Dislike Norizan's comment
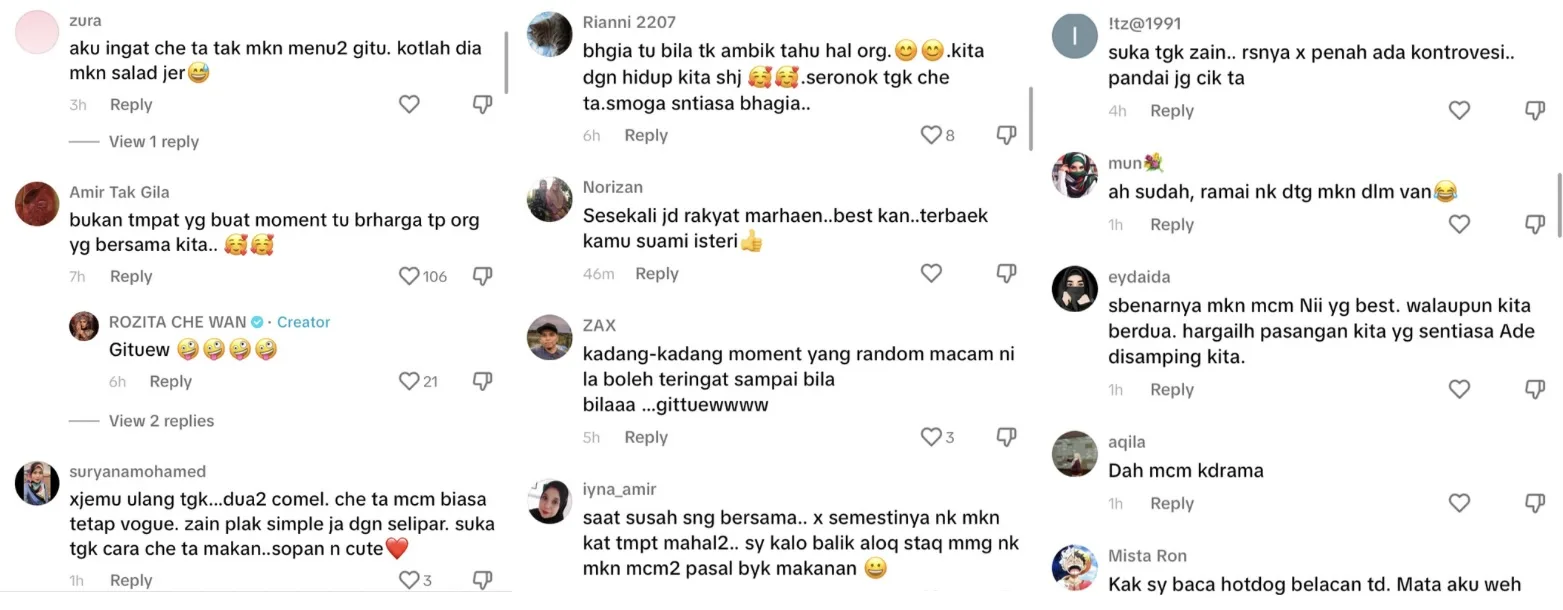 tap(1006, 273)
